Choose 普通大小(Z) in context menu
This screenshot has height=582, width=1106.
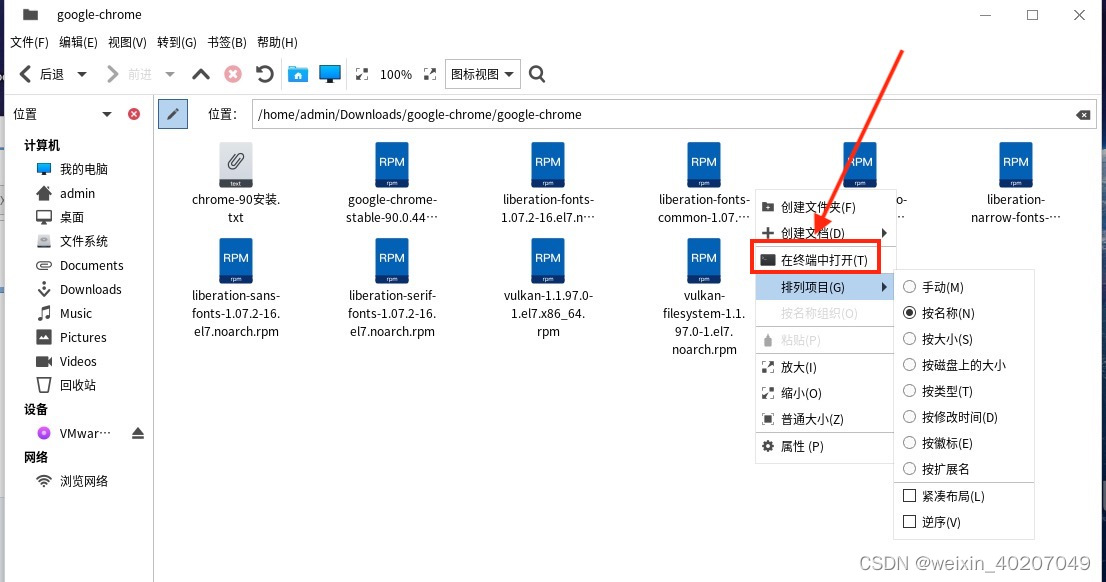click(825, 419)
